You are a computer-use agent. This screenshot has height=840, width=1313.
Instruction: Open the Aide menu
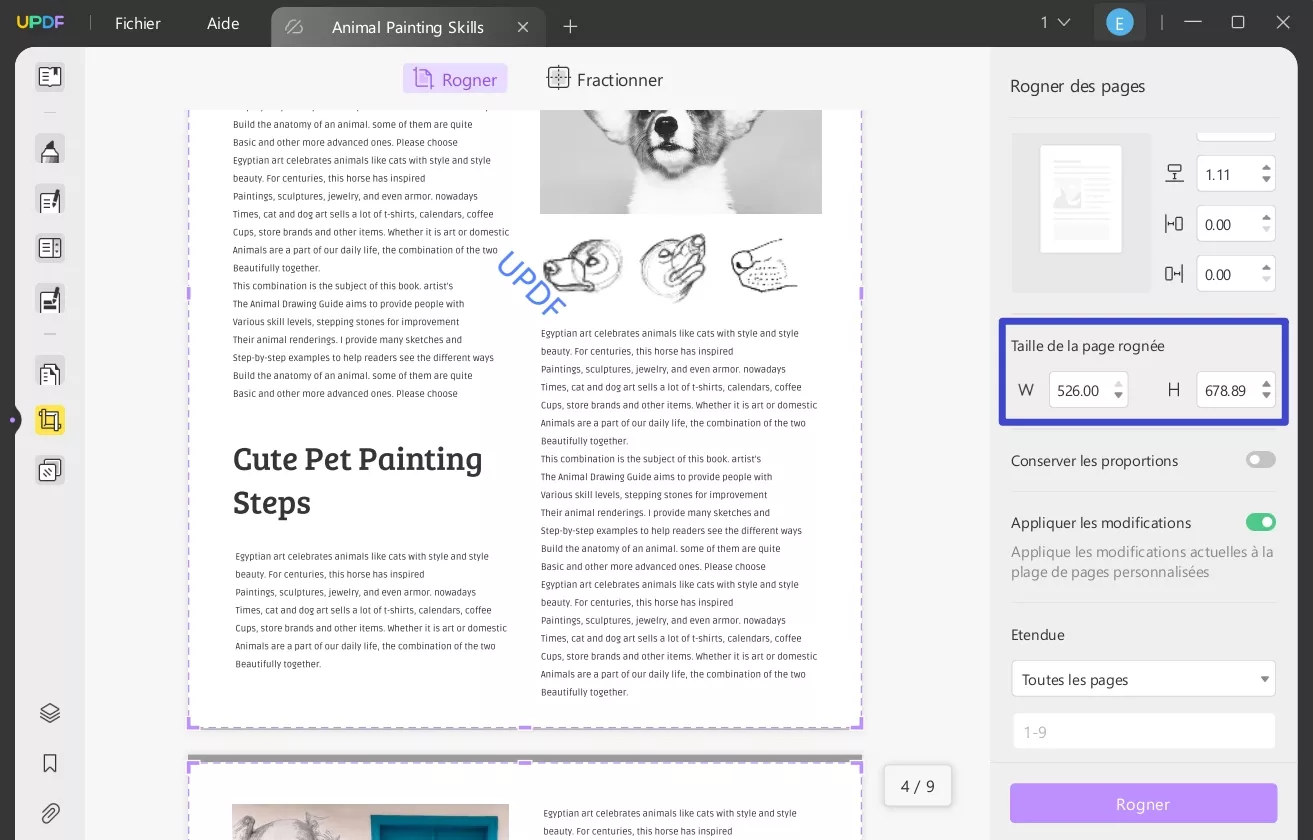[x=223, y=23]
